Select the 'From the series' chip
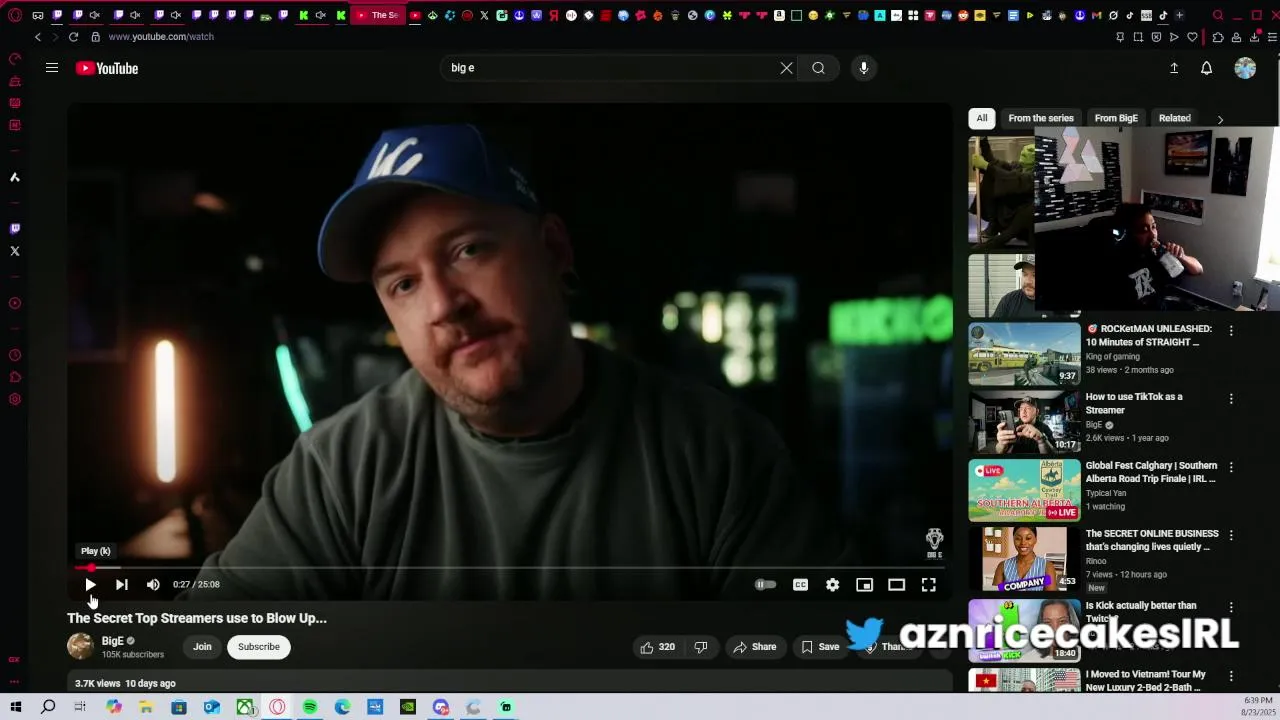Screen dimensions: 1280x720 [x=1041, y=118]
